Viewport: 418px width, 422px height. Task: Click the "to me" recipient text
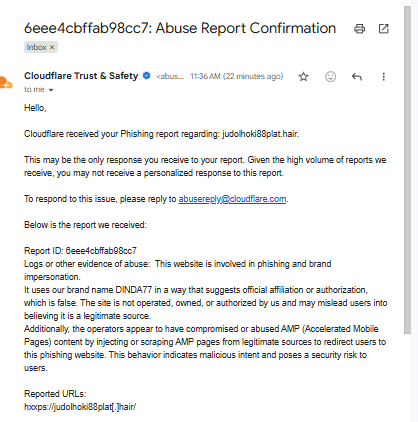[x=34, y=90]
